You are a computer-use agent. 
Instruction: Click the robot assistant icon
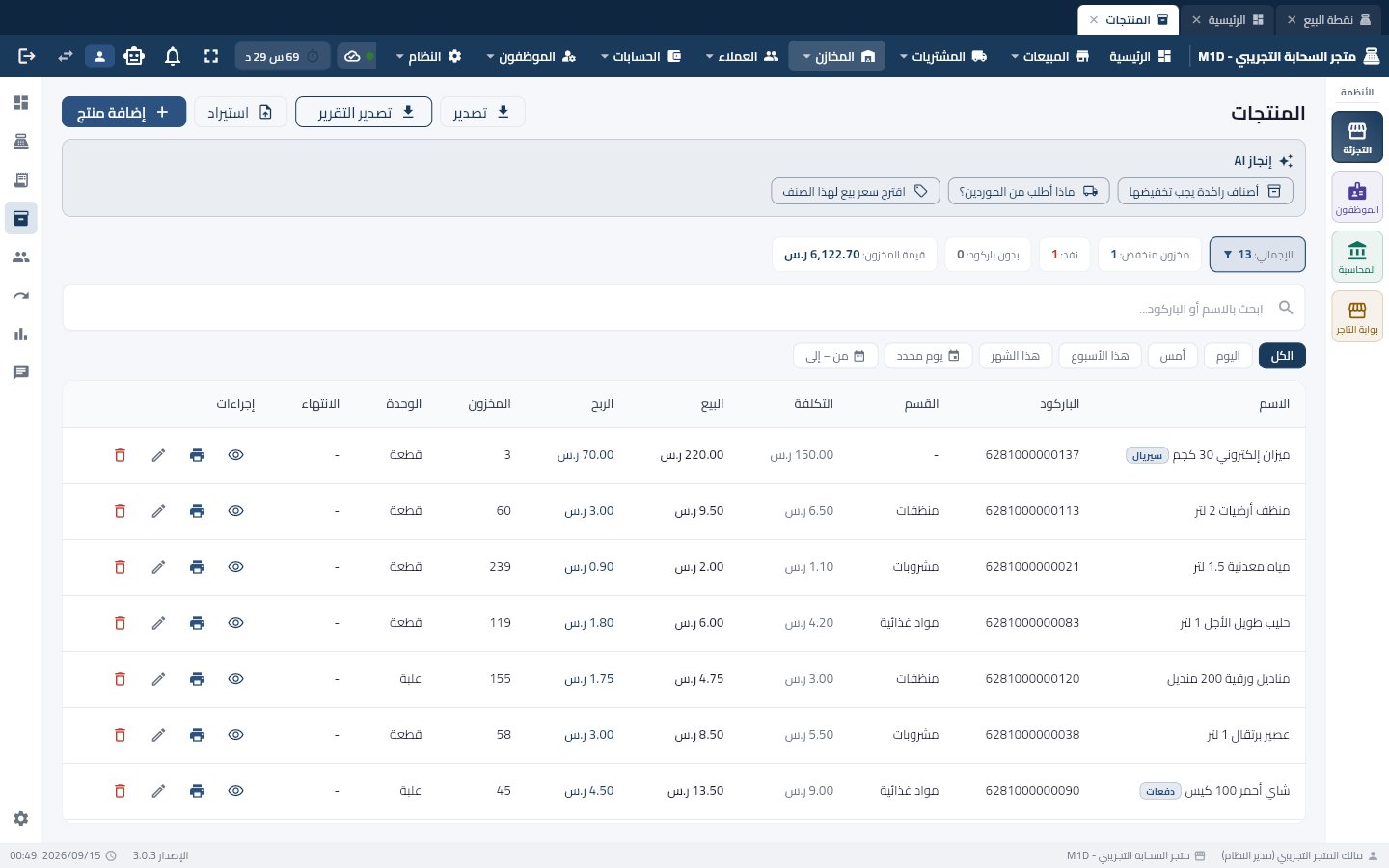click(134, 57)
